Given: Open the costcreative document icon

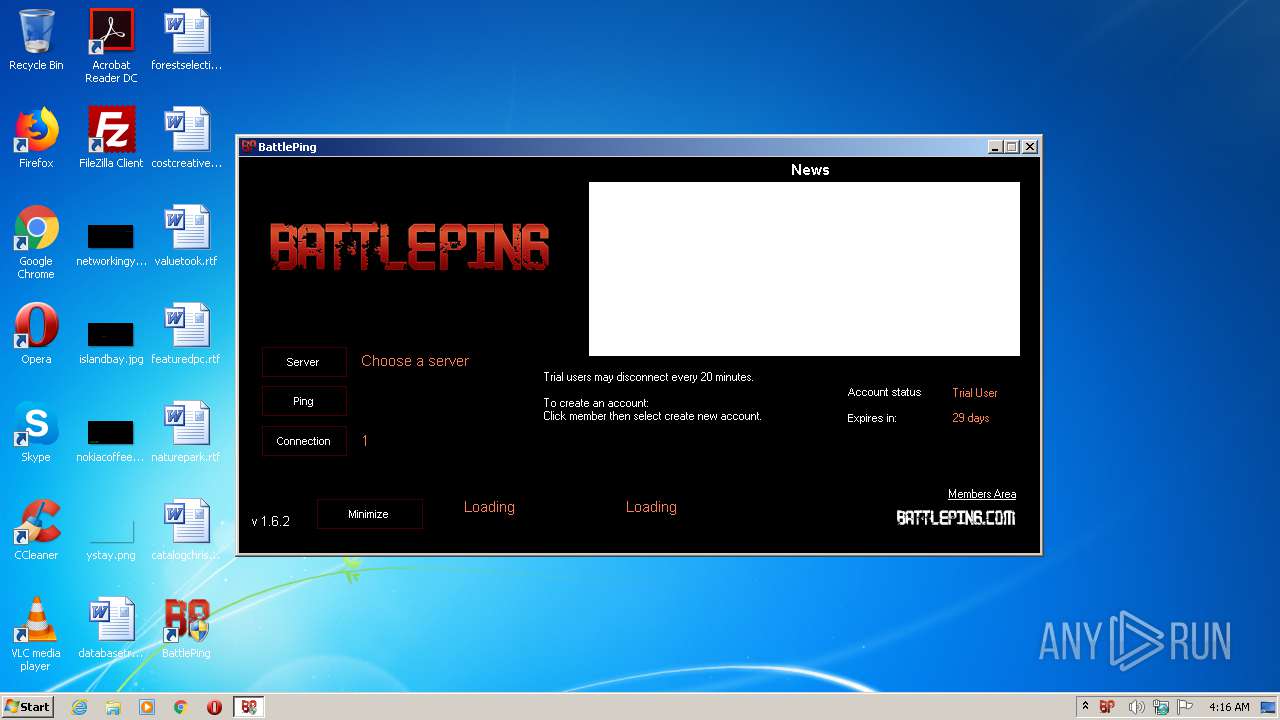Looking at the screenshot, I should [186, 138].
